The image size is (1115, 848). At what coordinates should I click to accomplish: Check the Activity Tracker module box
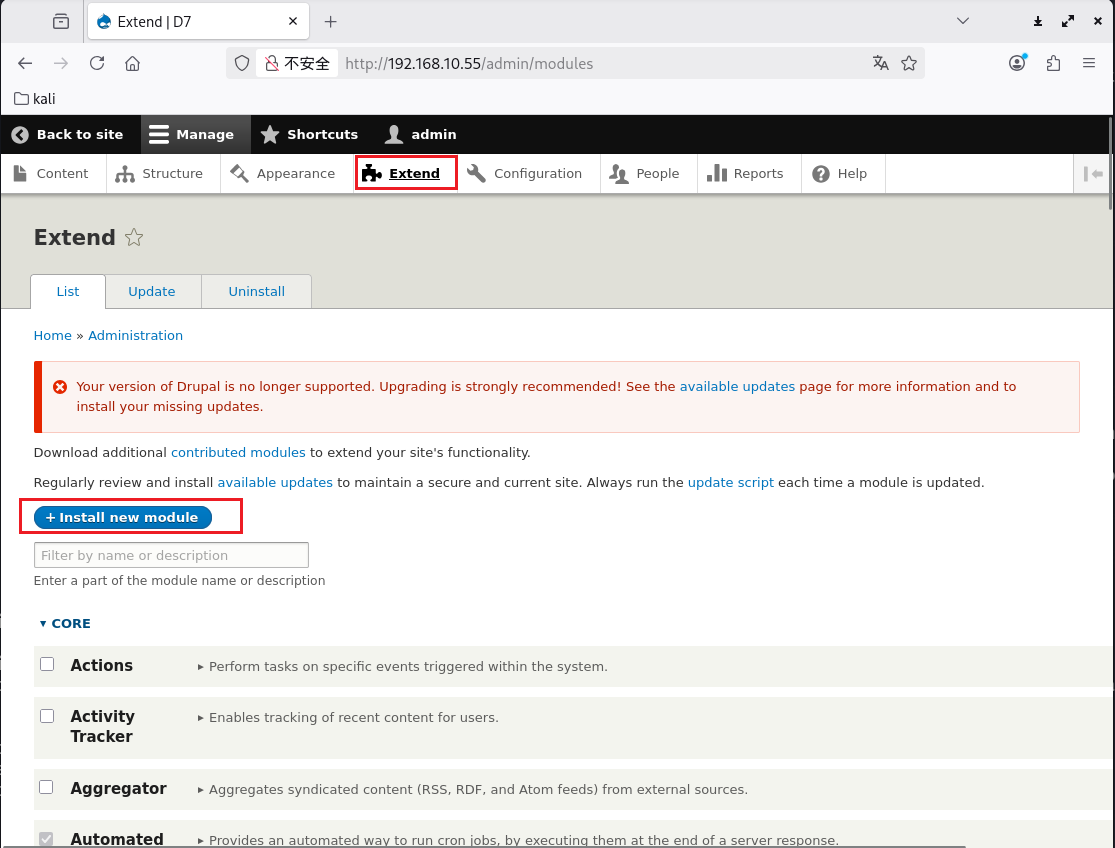(47, 716)
